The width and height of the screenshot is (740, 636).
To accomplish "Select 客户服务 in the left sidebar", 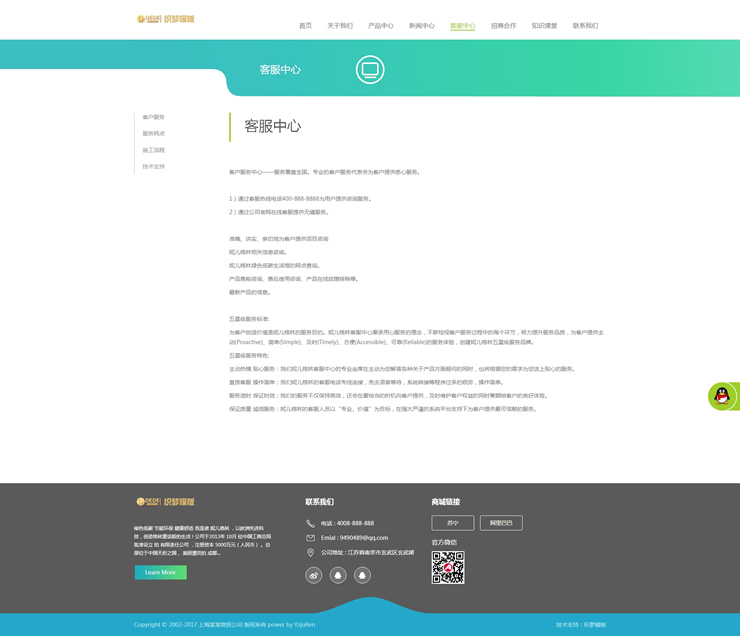I will (153, 117).
